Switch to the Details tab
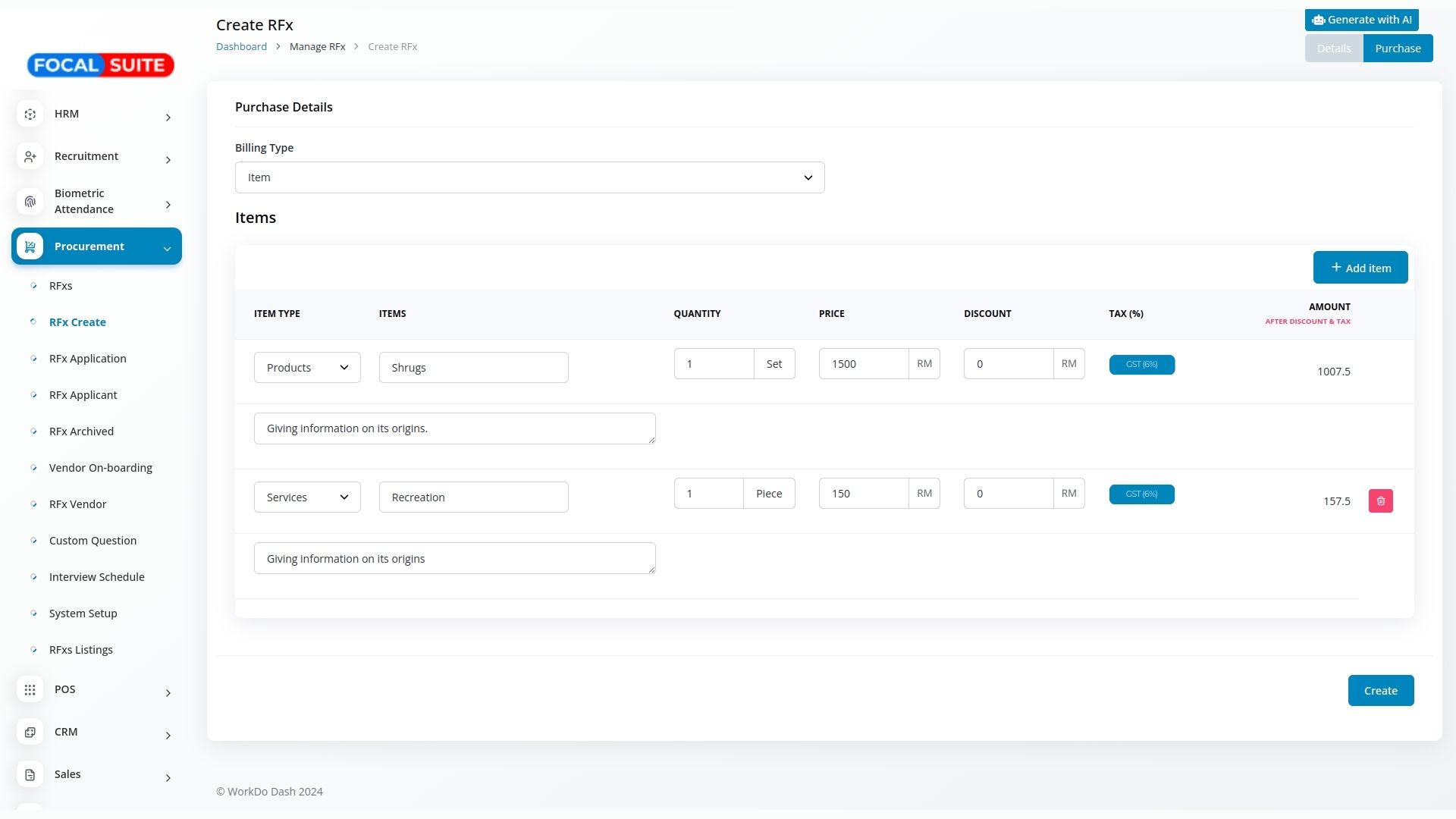 pyautogui.click(x=1333, y=49)
